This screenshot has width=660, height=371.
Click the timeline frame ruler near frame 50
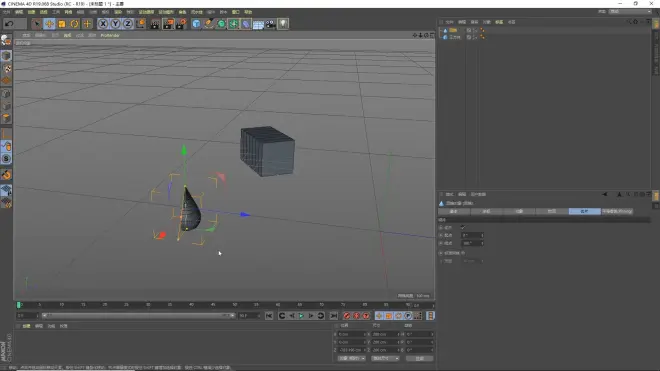pyautogui.click(x=235, y=304)
